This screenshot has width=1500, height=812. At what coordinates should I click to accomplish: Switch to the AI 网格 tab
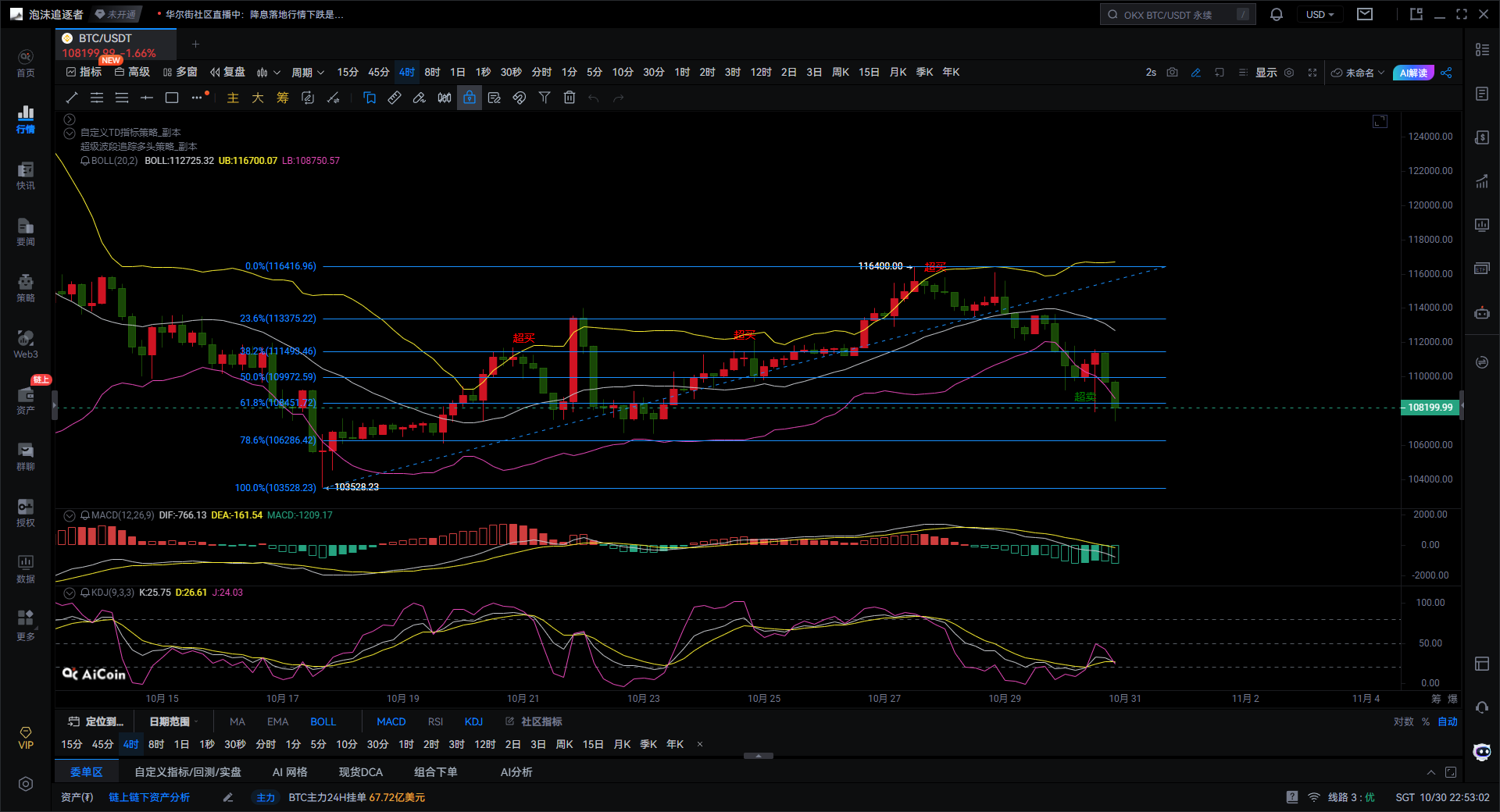[x=289, y=772]
